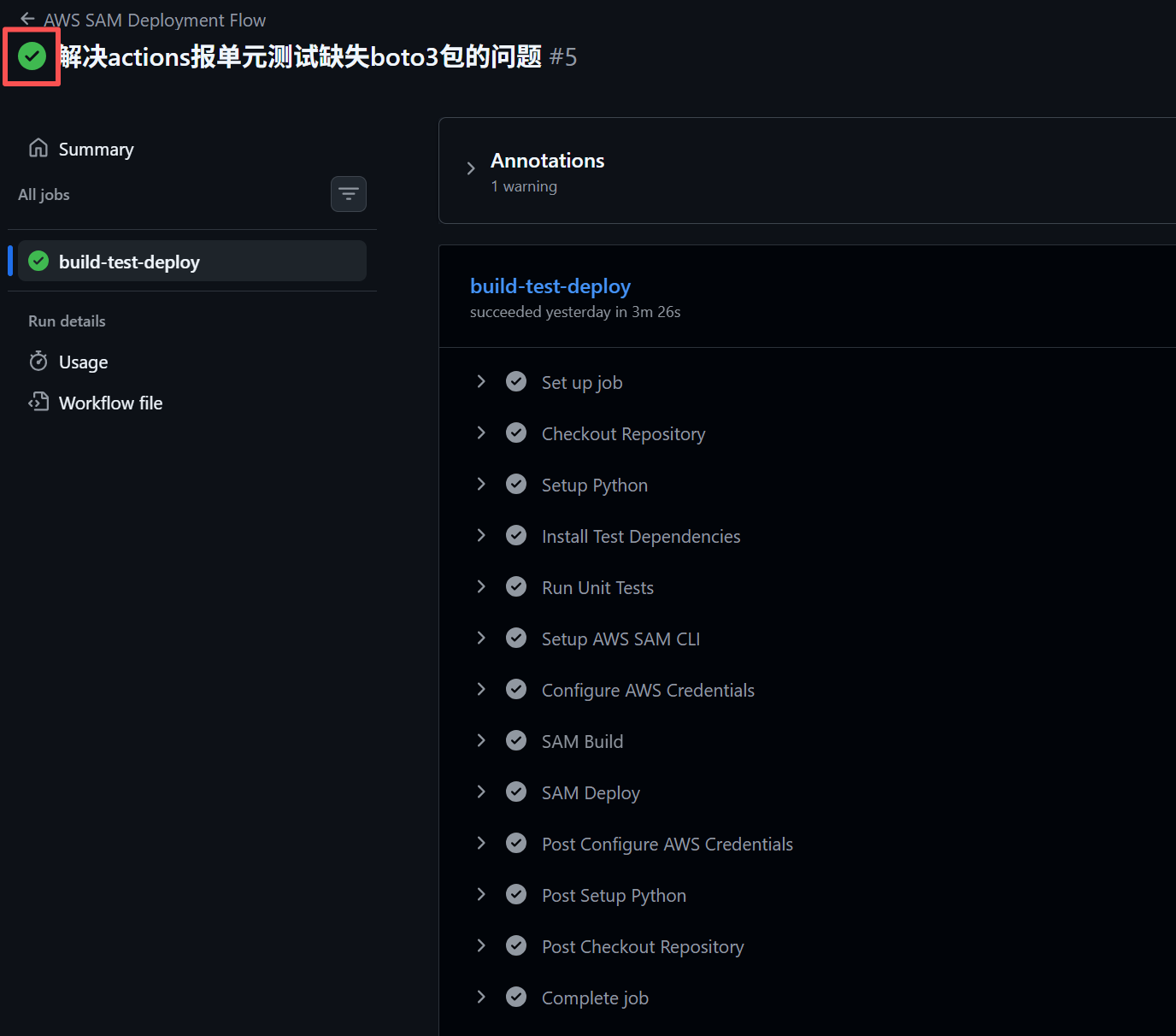Open the Usage run details
Screen dimensions: 1176x1036
pyautogui.click(x=83, y=362)
